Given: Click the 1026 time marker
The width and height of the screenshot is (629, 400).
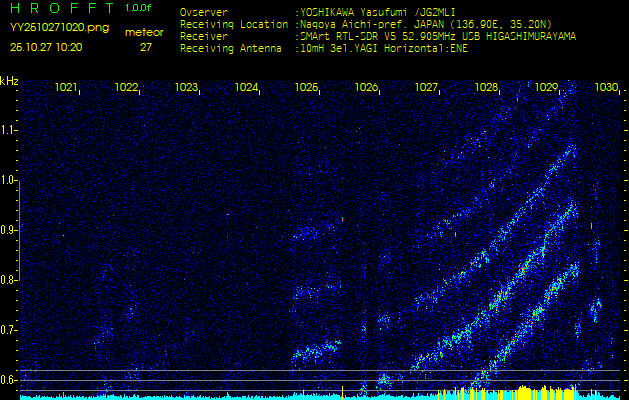Looking at the screenshot, I should [366, 87].
